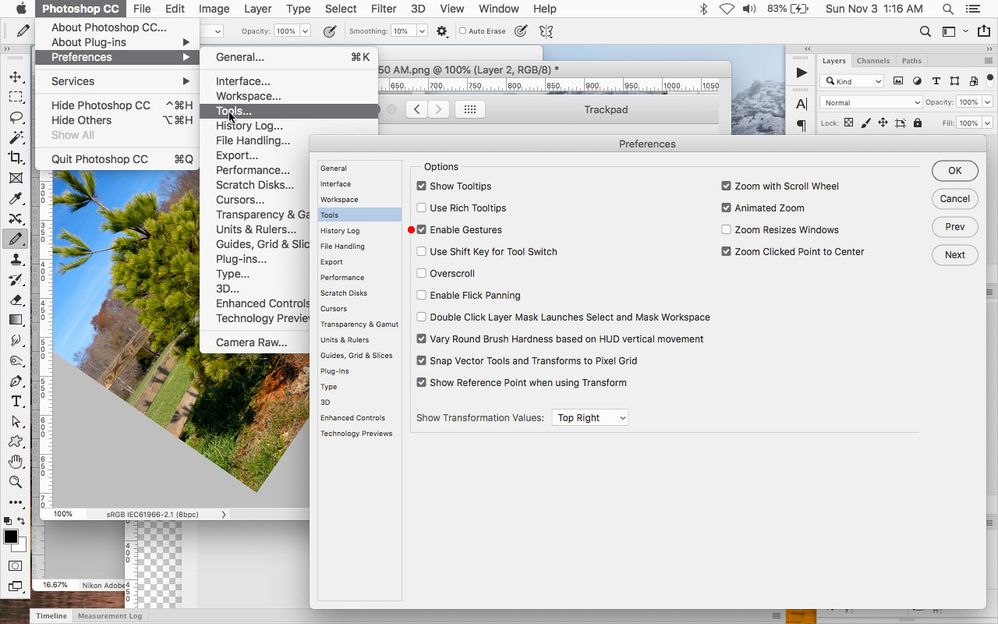This screenshot has height=624, width=998.
Task: Toggle Auto Erase in options bar
Action: (463, 31)
